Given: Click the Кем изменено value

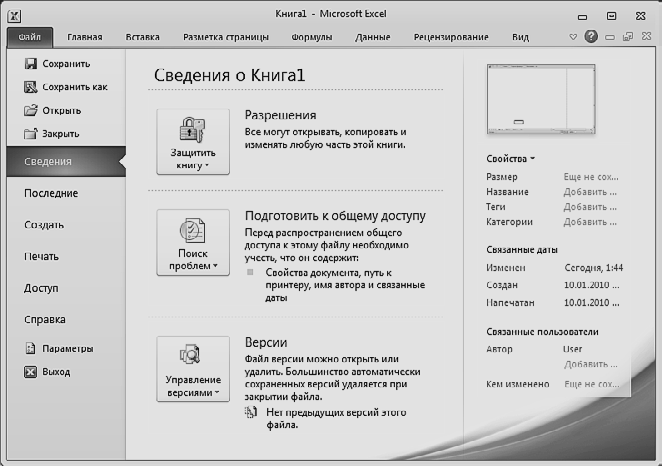Looking at the screenshot, I should click(591, 384).
